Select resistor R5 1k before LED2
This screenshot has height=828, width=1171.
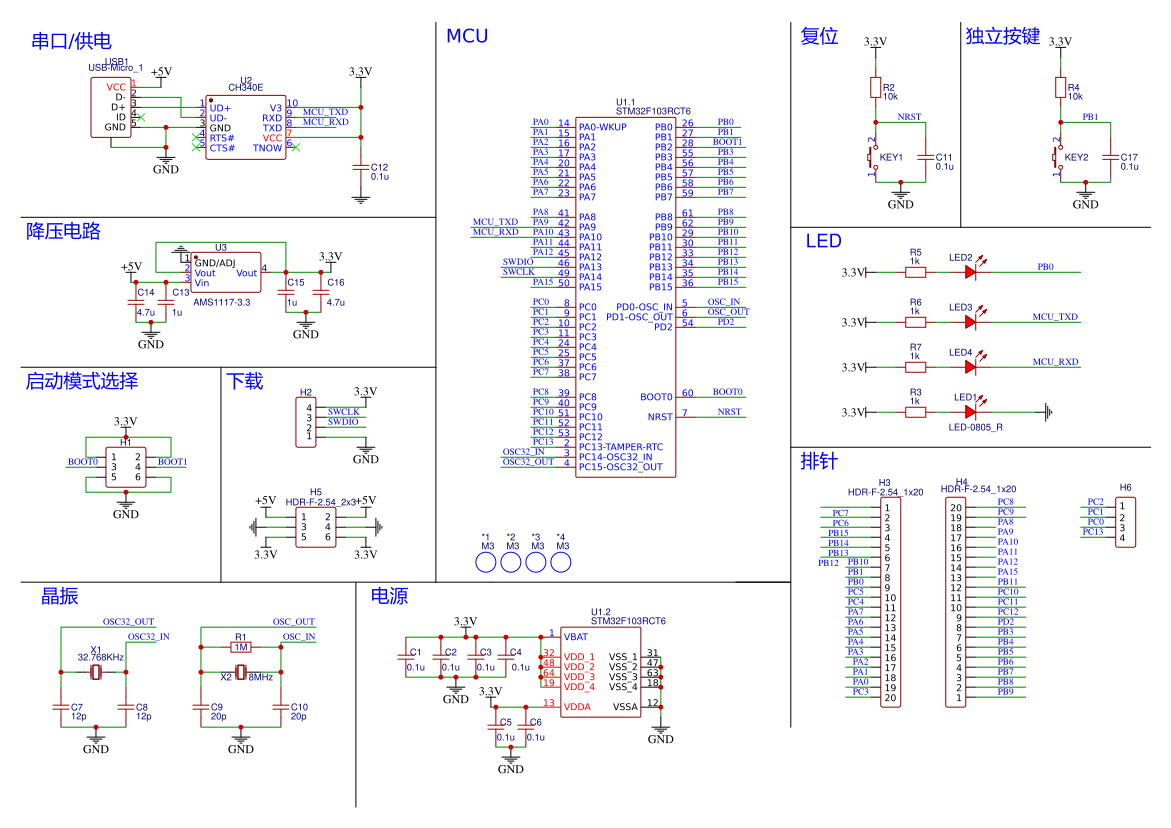coord(916,273)
